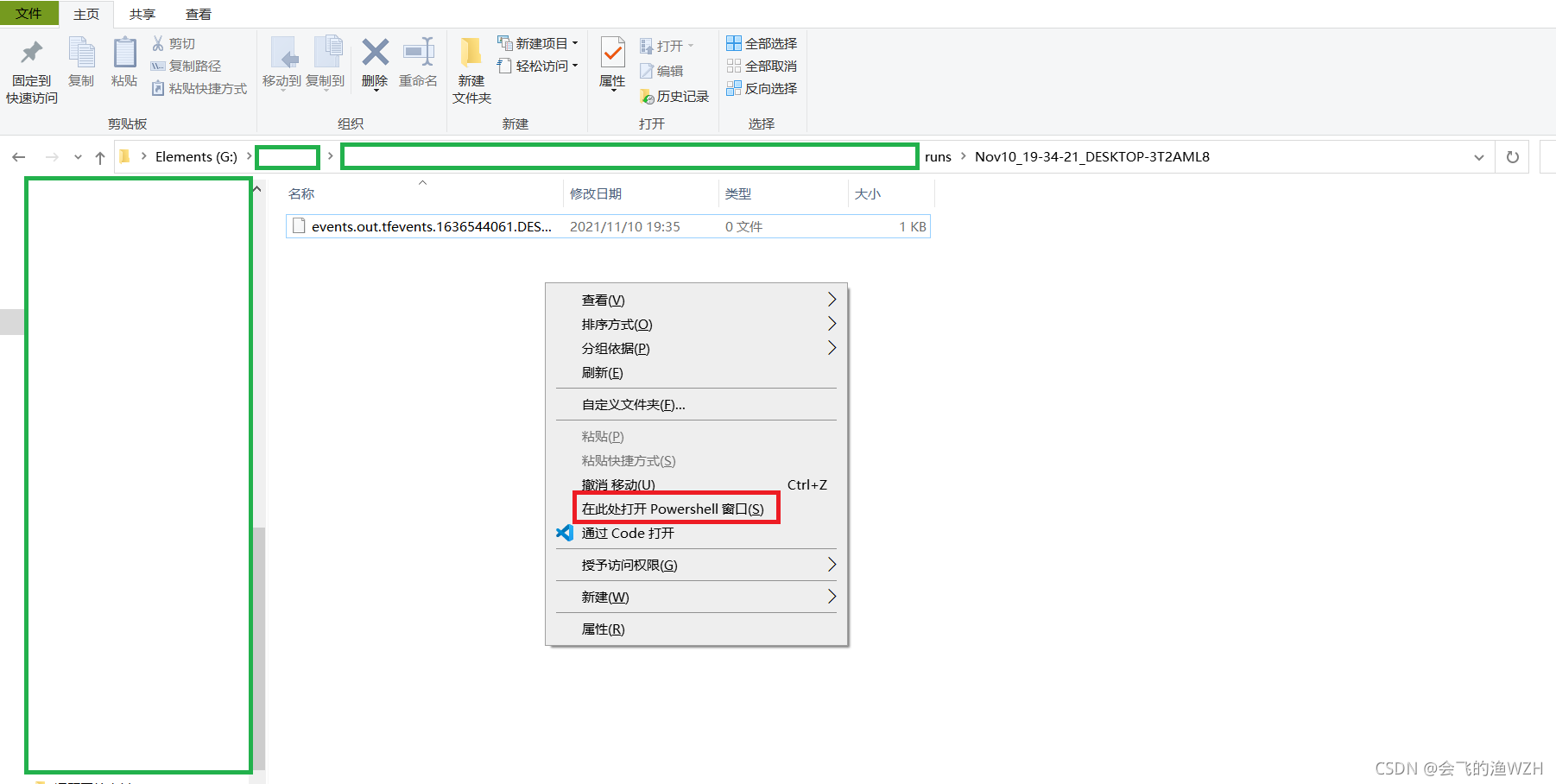1556x784 pixels.
Task: Switch to Share (共享) ribbon tab
Action: (x=142, y=14)
